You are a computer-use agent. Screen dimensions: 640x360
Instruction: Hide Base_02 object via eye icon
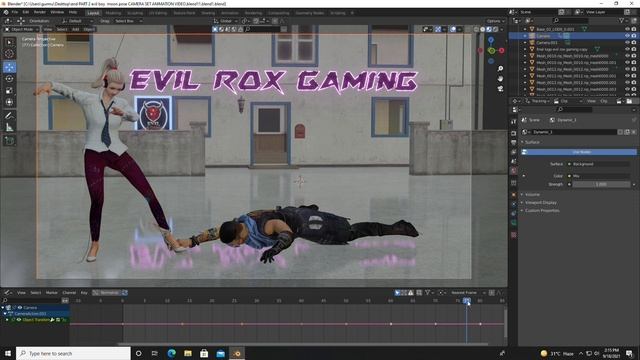[627, 29]
